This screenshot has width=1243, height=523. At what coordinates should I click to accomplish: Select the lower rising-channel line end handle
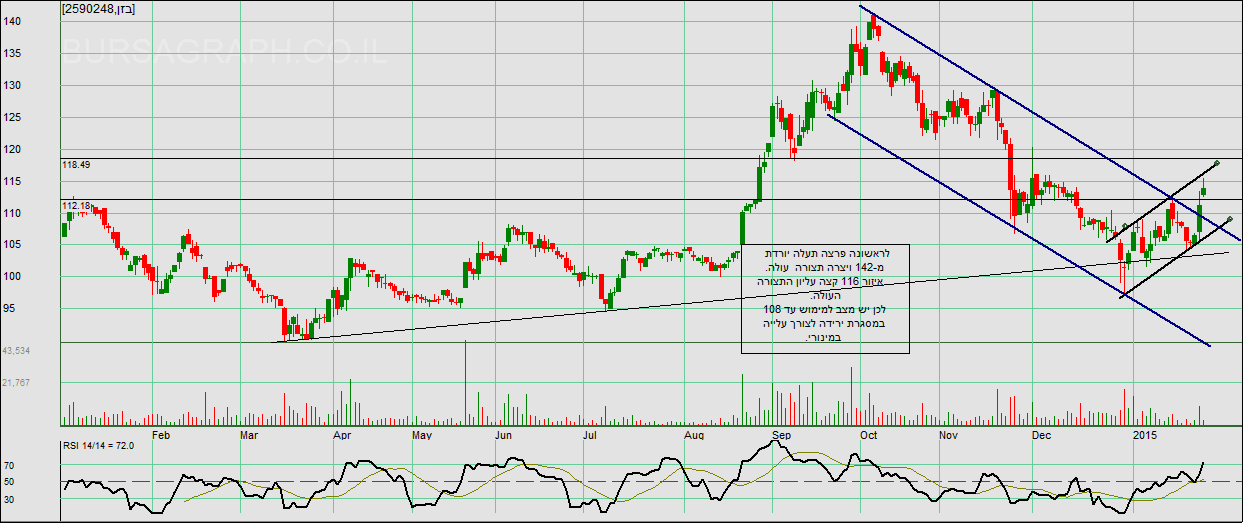point(1229,218)
